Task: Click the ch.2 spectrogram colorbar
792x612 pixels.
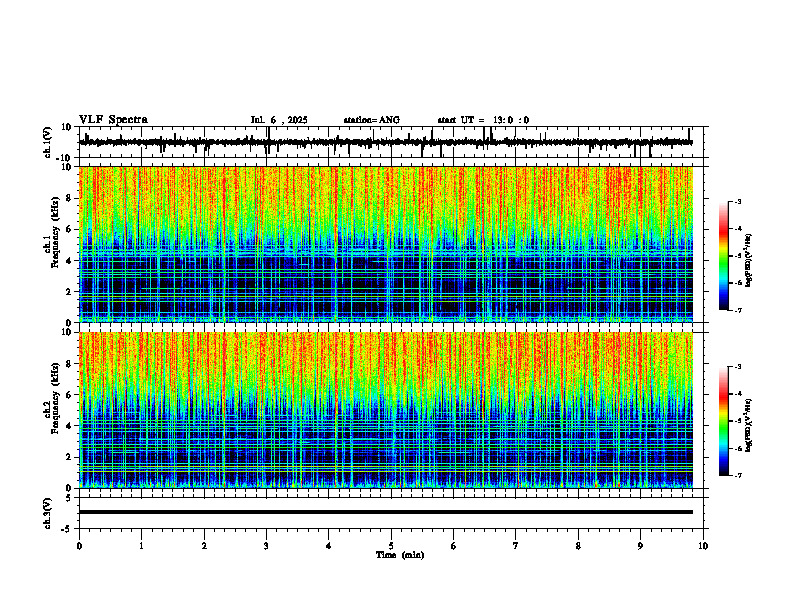Action: pyautogui.click(x=723, y=421)
